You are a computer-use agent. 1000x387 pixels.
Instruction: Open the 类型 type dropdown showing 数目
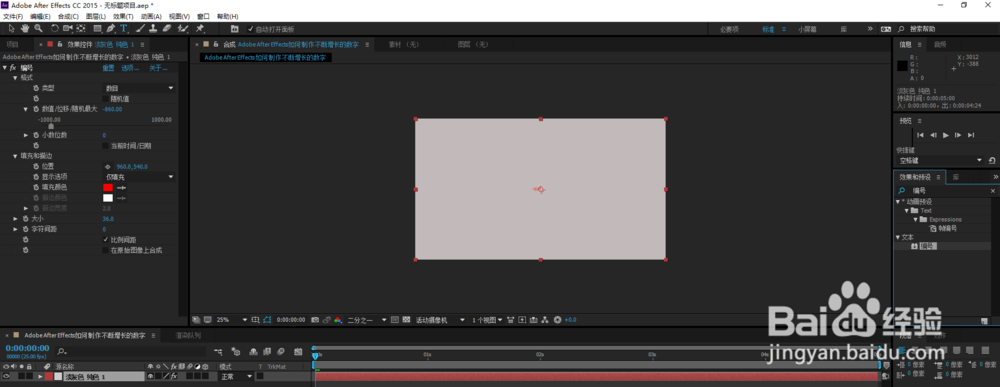pyautogui.click(x=139, y=88)
